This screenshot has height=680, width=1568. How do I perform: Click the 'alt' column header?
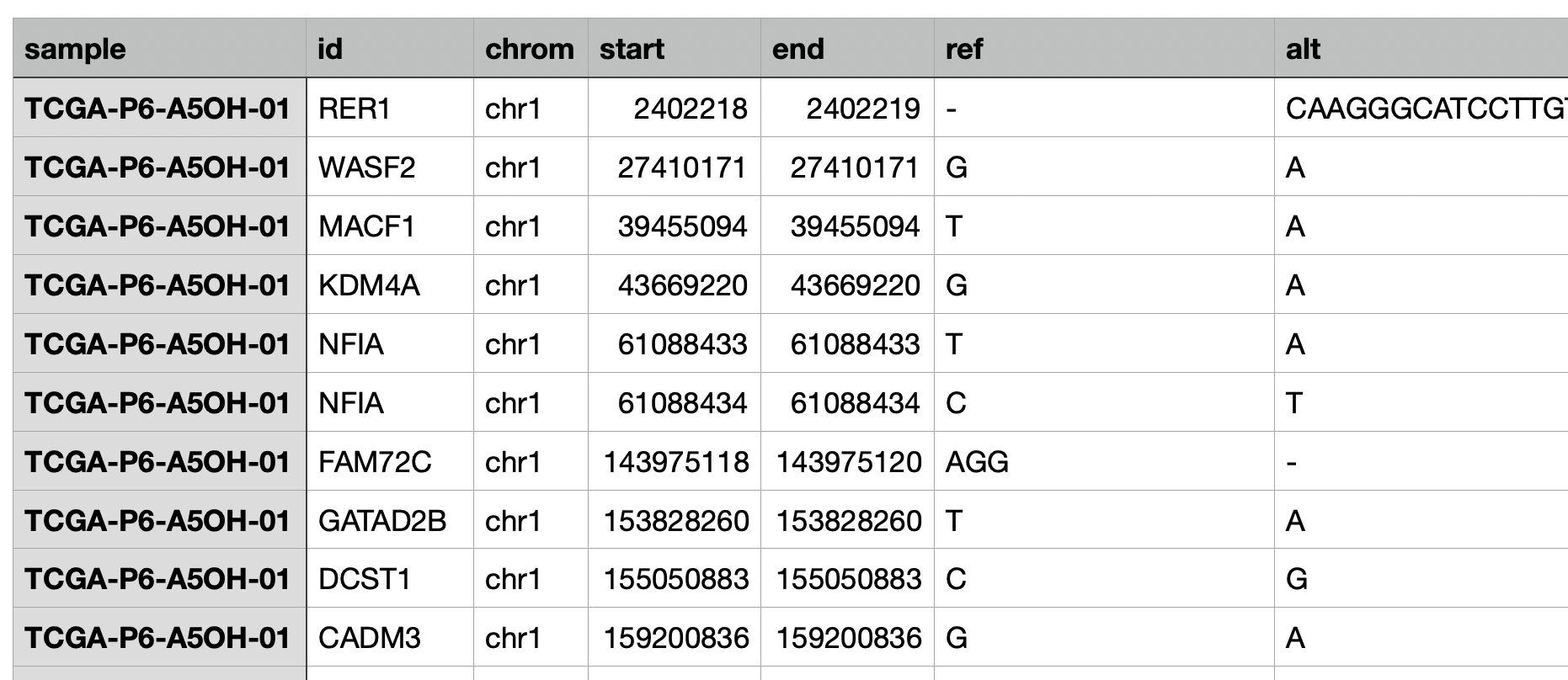[x=1421, y=49]
